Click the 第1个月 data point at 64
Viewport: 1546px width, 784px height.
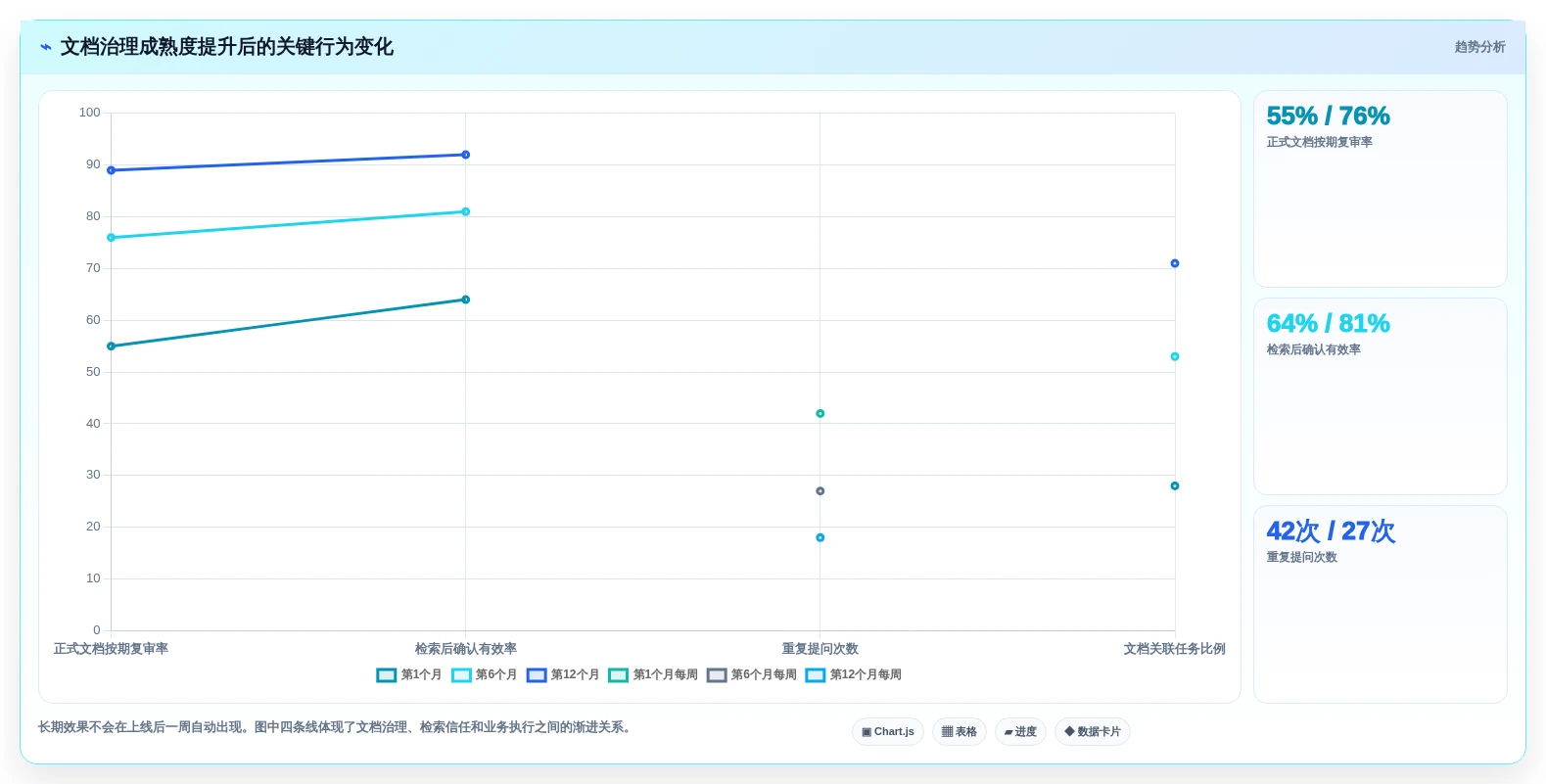pos(466,300)
